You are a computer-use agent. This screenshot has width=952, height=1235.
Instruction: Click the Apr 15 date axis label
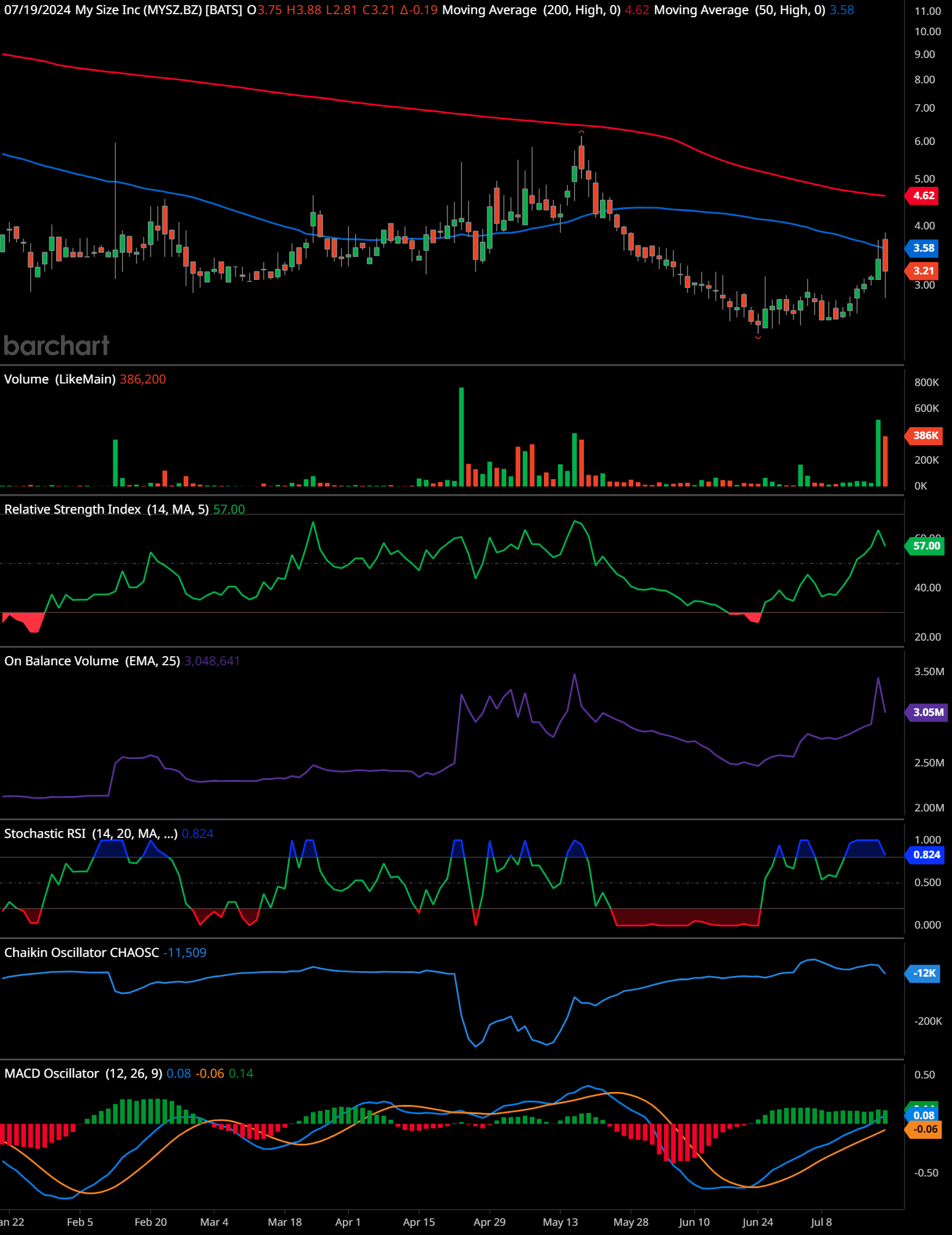click(x=419, y=1222)
